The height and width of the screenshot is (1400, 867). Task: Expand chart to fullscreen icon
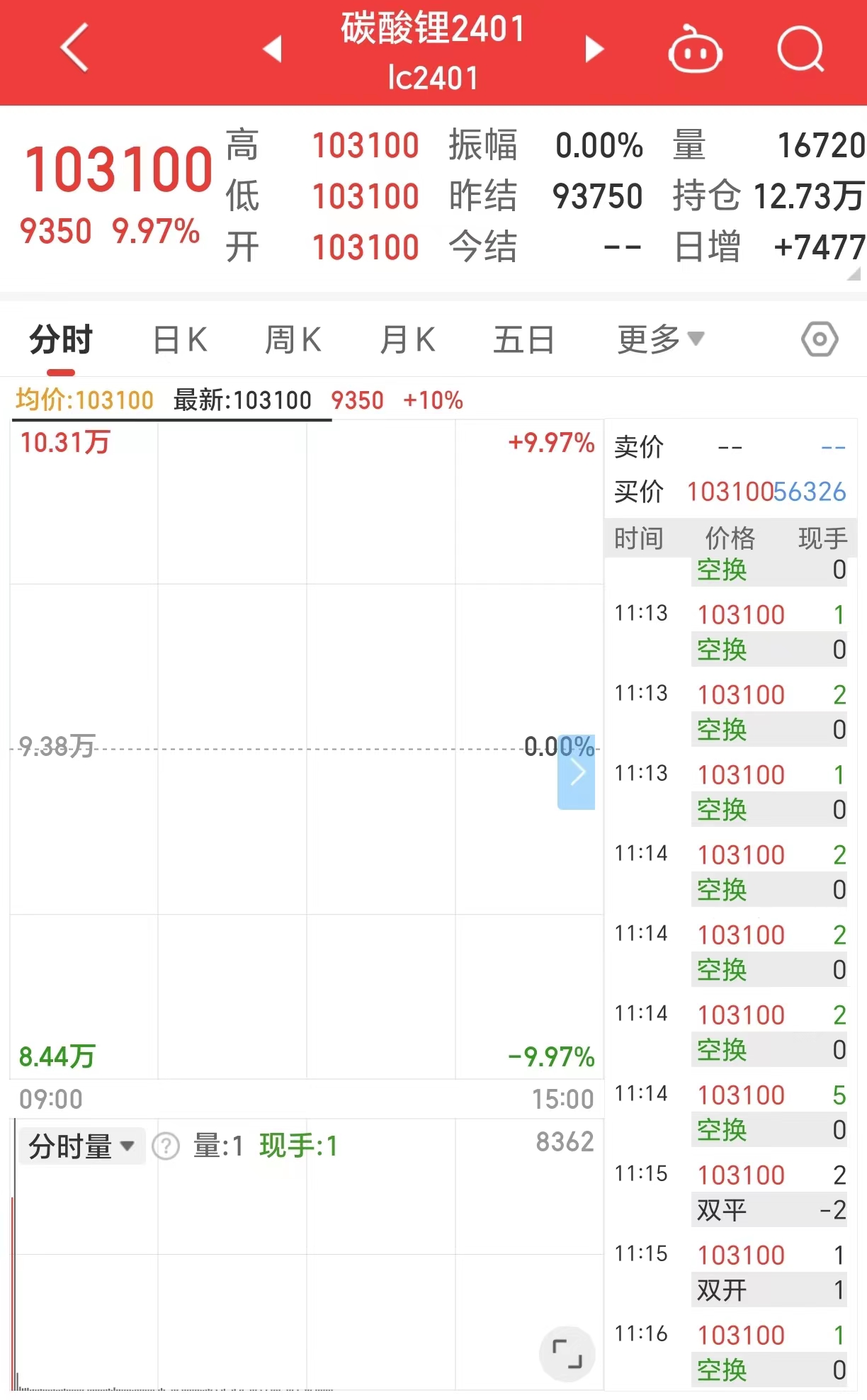tap(567, 1353)
